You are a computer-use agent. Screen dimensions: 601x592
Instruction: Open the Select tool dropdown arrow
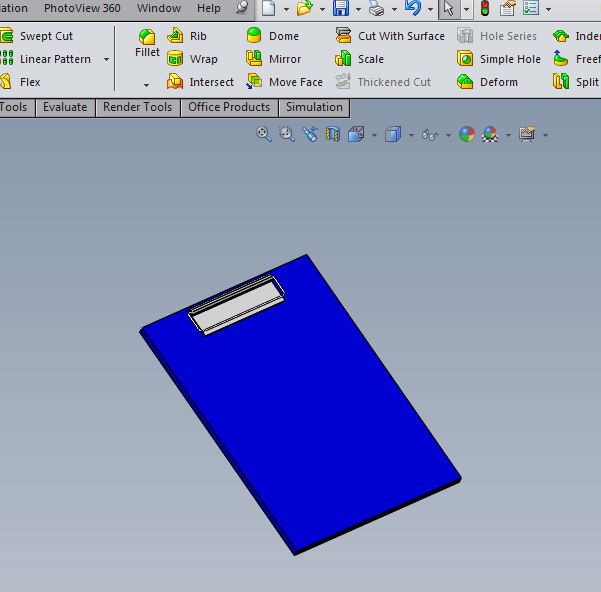(x=466, y=9)
